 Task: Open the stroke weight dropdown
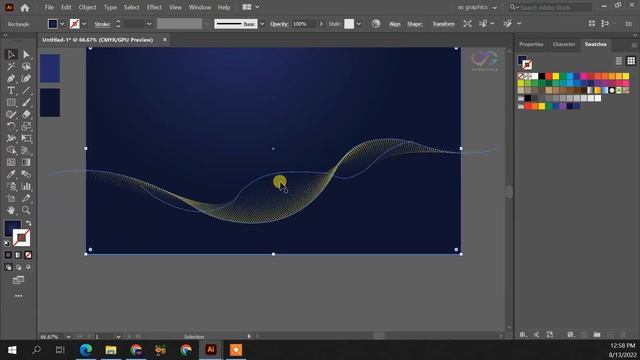click(x=149, y=24)
